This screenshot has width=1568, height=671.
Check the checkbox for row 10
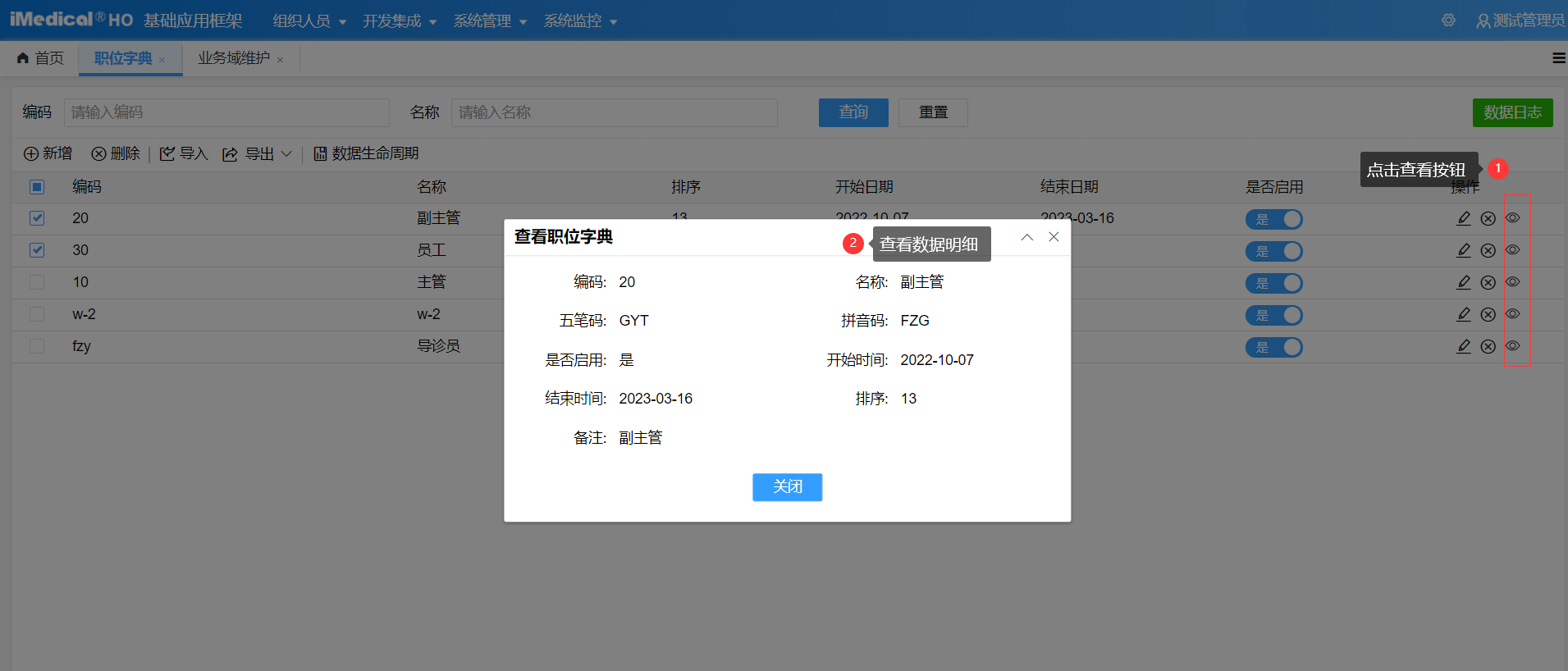(x=37, y=282)
